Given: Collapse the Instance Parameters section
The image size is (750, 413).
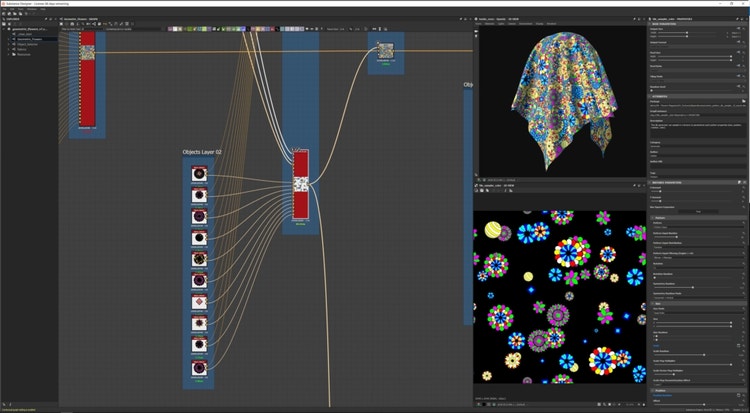Looking at the screenshot, I should point(652,182).
